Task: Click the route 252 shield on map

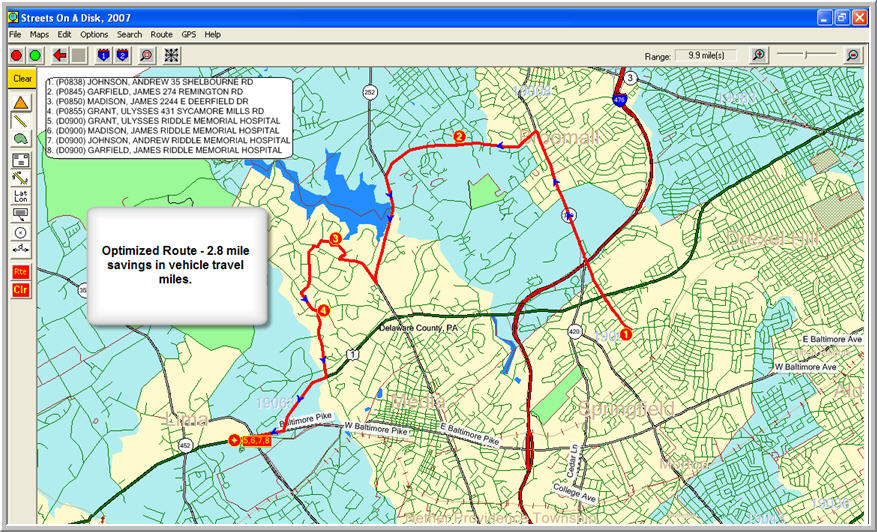Action: (369, 92)
